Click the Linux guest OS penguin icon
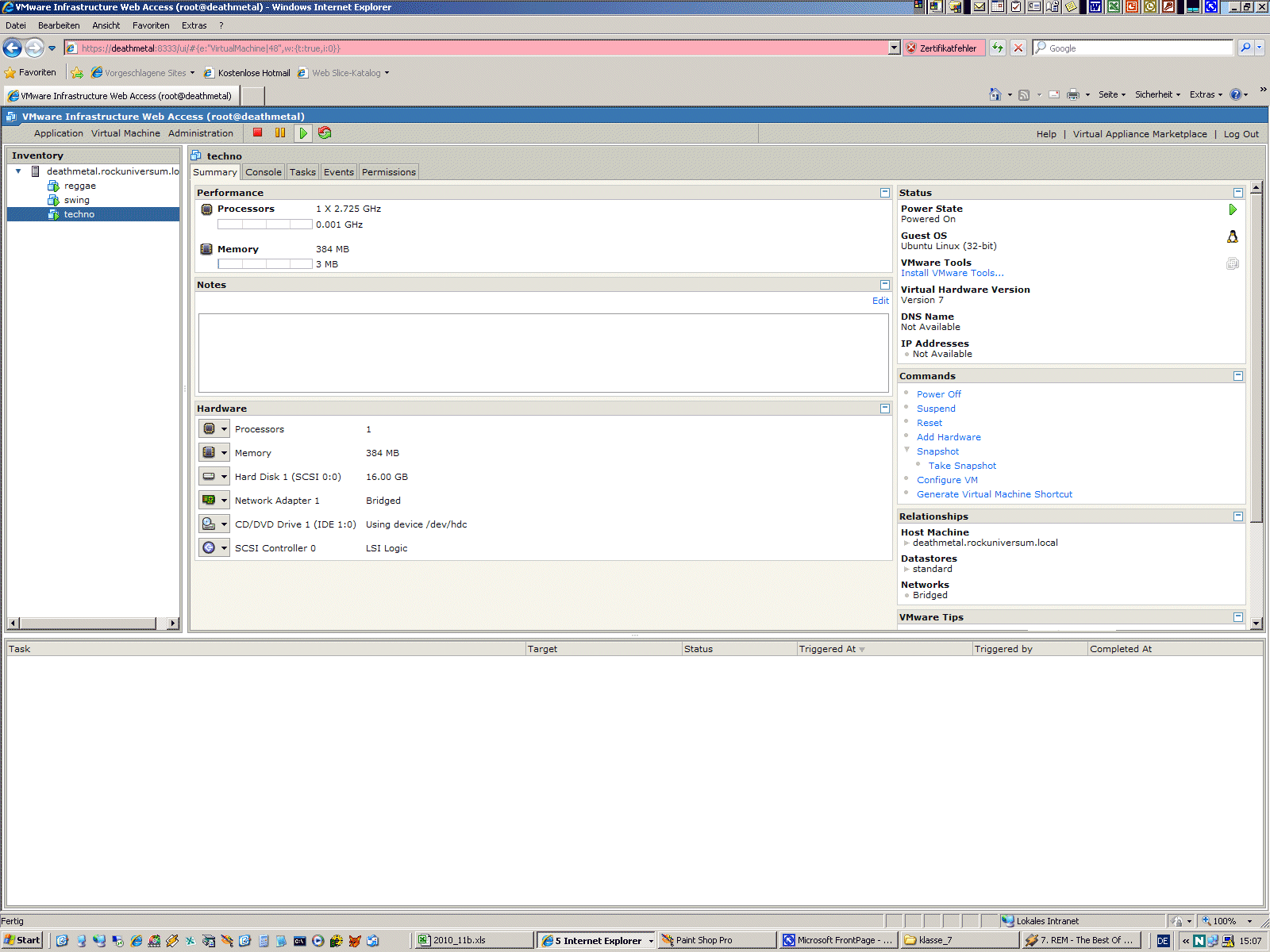1270x952 pixels. pos(1233,236)
